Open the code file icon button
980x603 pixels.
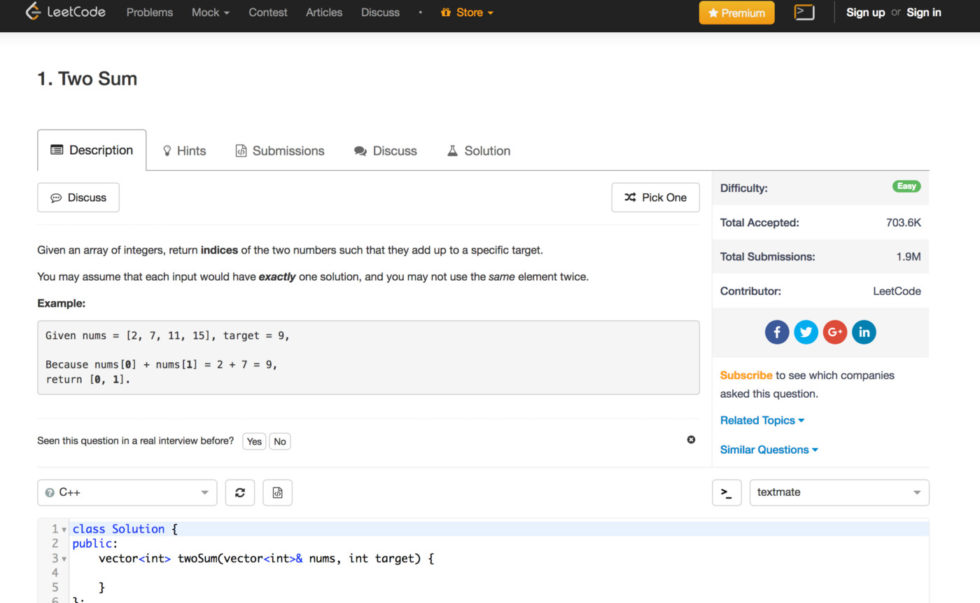pos(278,492)
